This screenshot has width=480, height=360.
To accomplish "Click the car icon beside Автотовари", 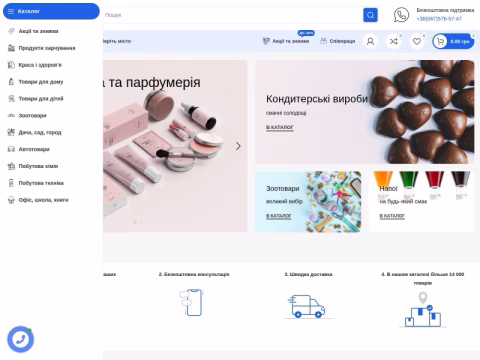I will pyautogui.click(x=11, y=149).
